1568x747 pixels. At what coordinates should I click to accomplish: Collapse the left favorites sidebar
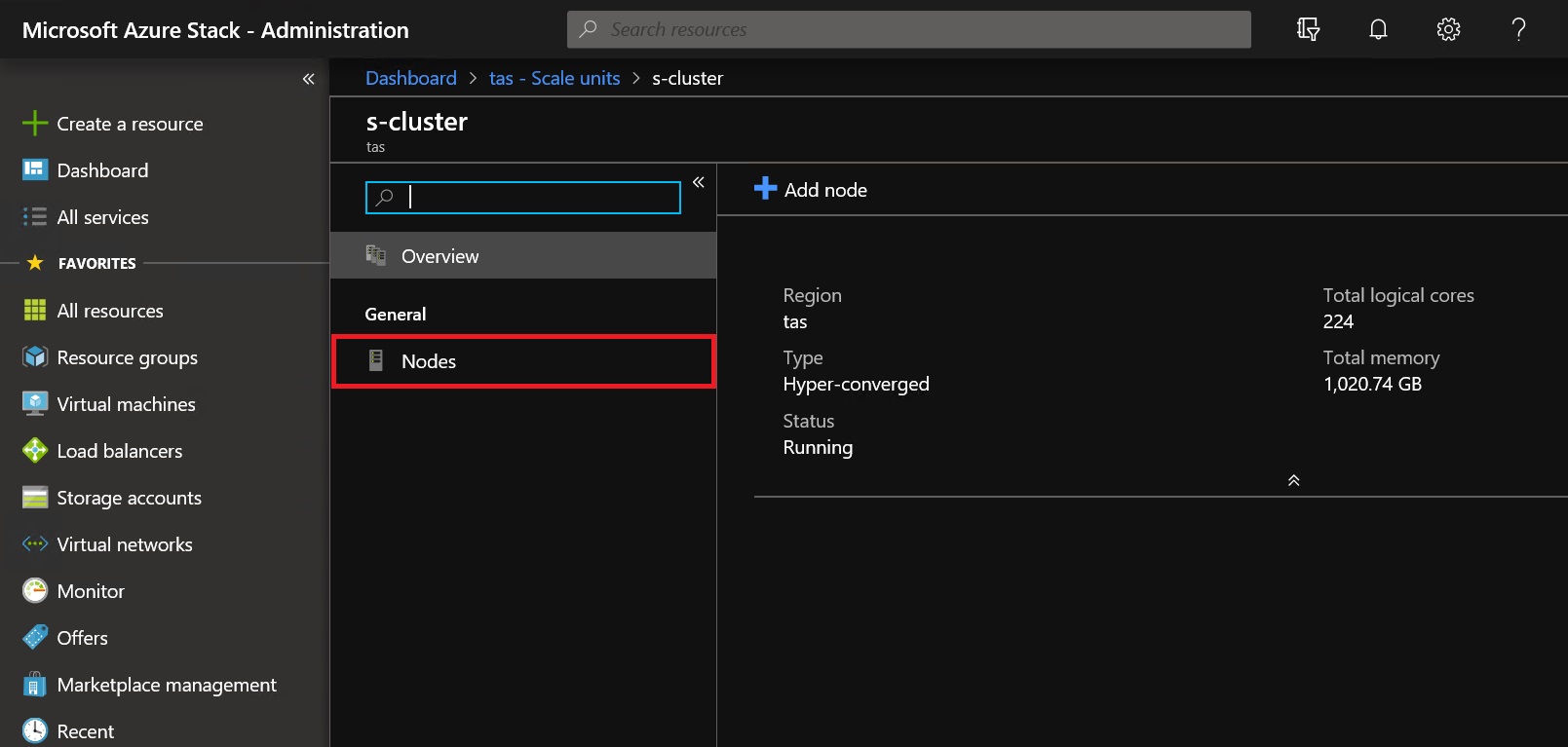click(x=308, y=79)
